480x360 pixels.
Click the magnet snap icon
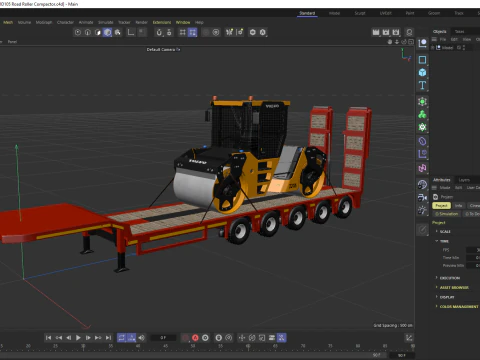coord(159,32)
